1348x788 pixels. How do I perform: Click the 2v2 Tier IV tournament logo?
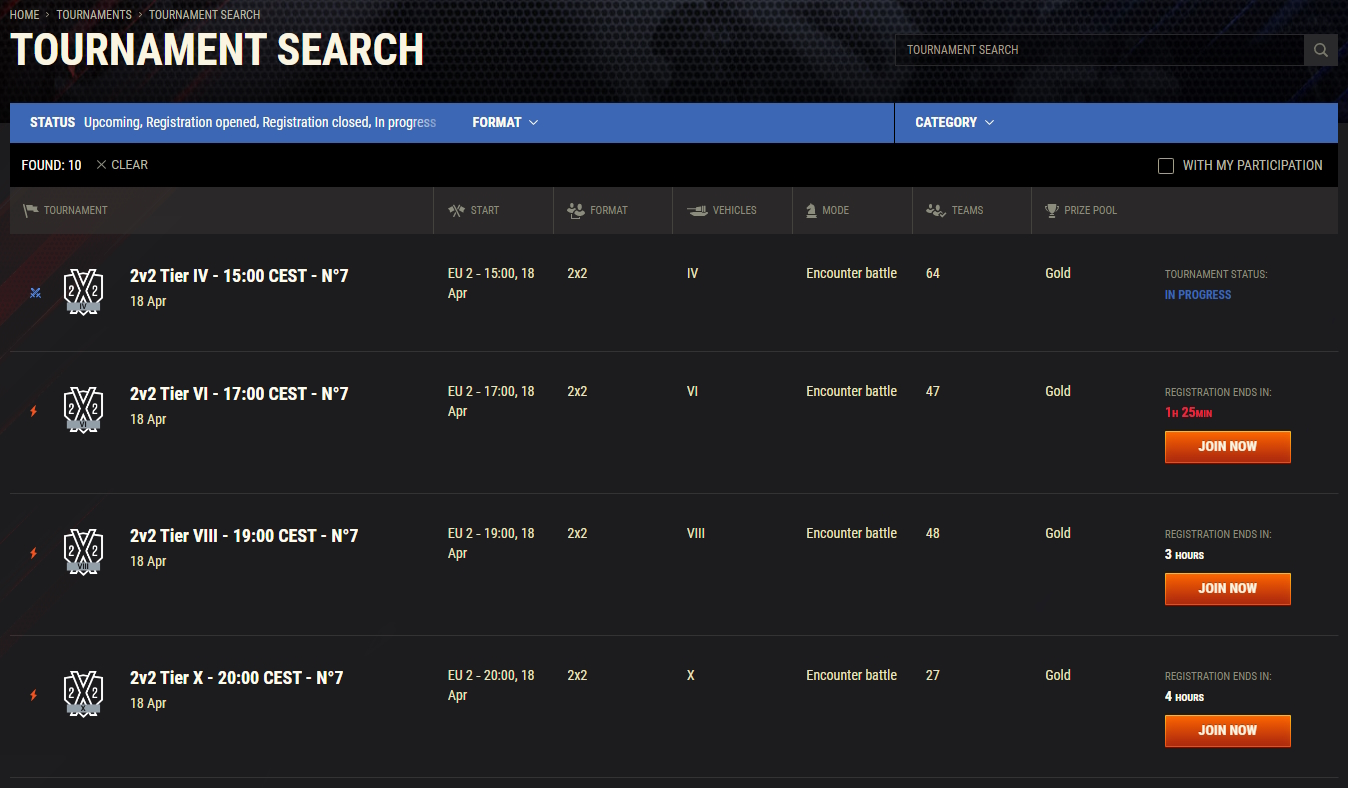point(83,292)
